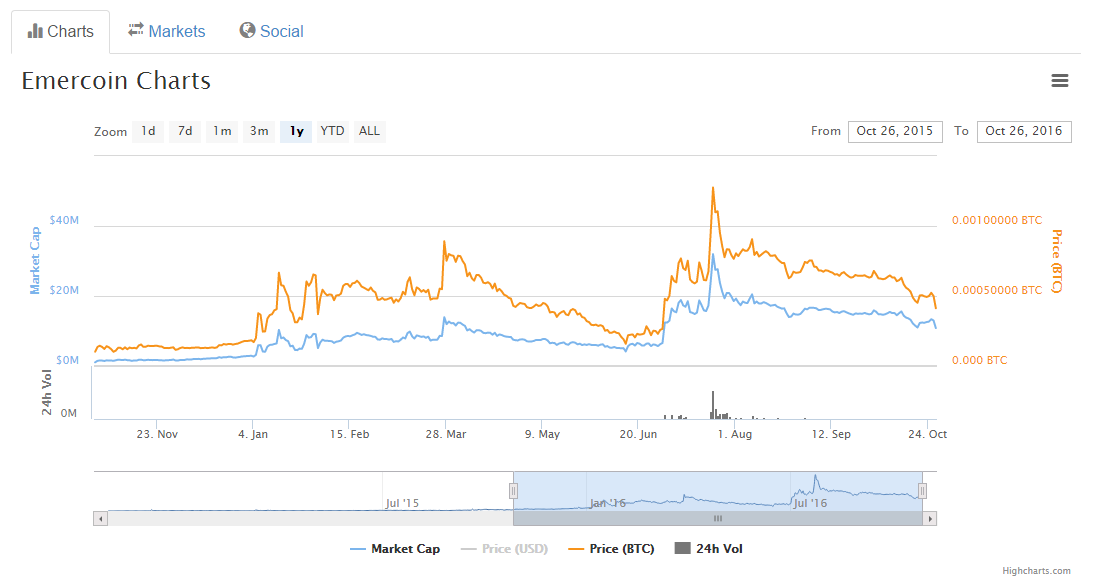Click the left arrow on the navigator scrollbar
This screenshot has width=1107, height=583.
click(x=100, y=518)
